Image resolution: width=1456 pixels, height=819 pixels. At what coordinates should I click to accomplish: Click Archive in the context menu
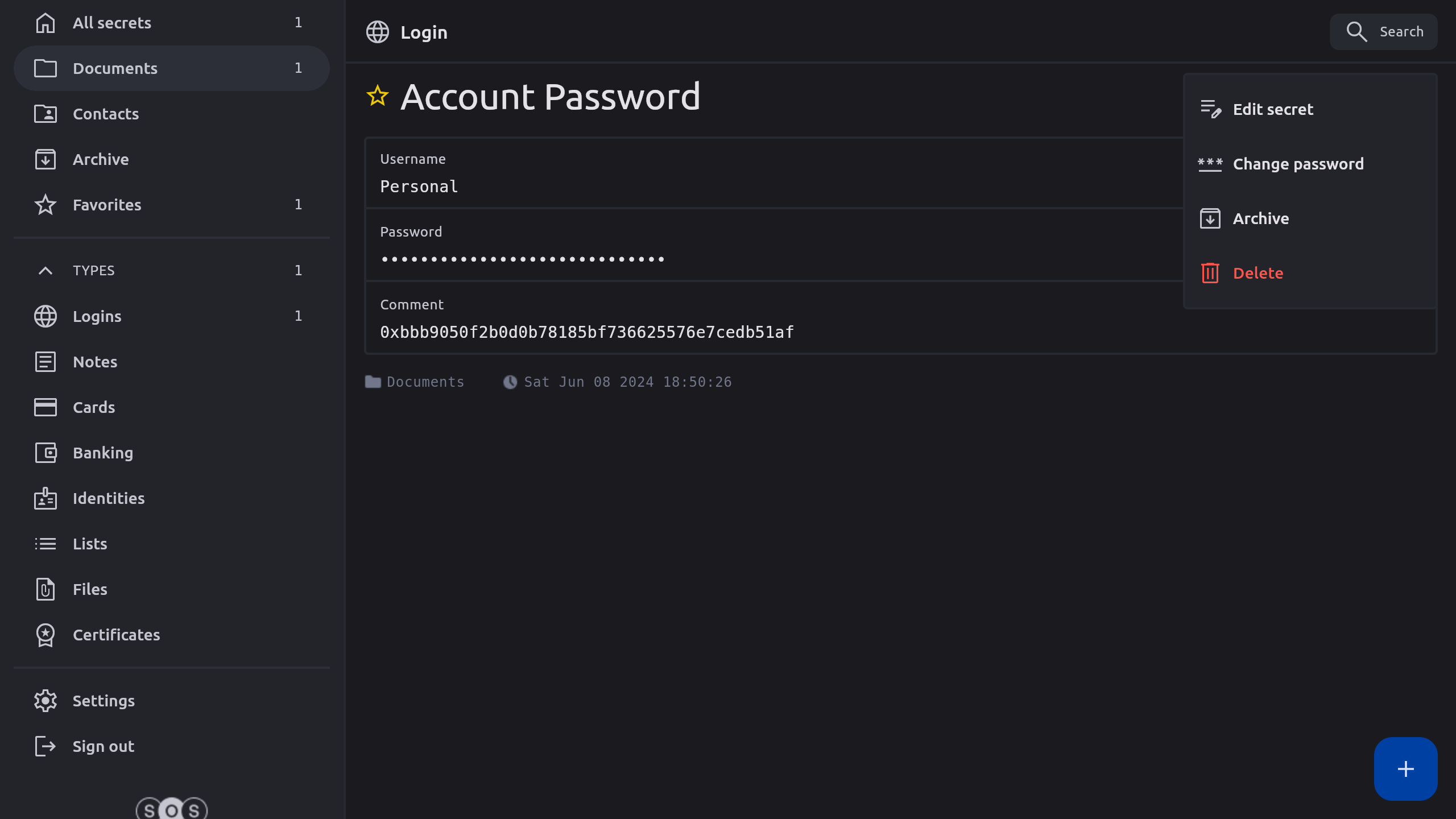pyautogui.click(x=1260, y=218)
